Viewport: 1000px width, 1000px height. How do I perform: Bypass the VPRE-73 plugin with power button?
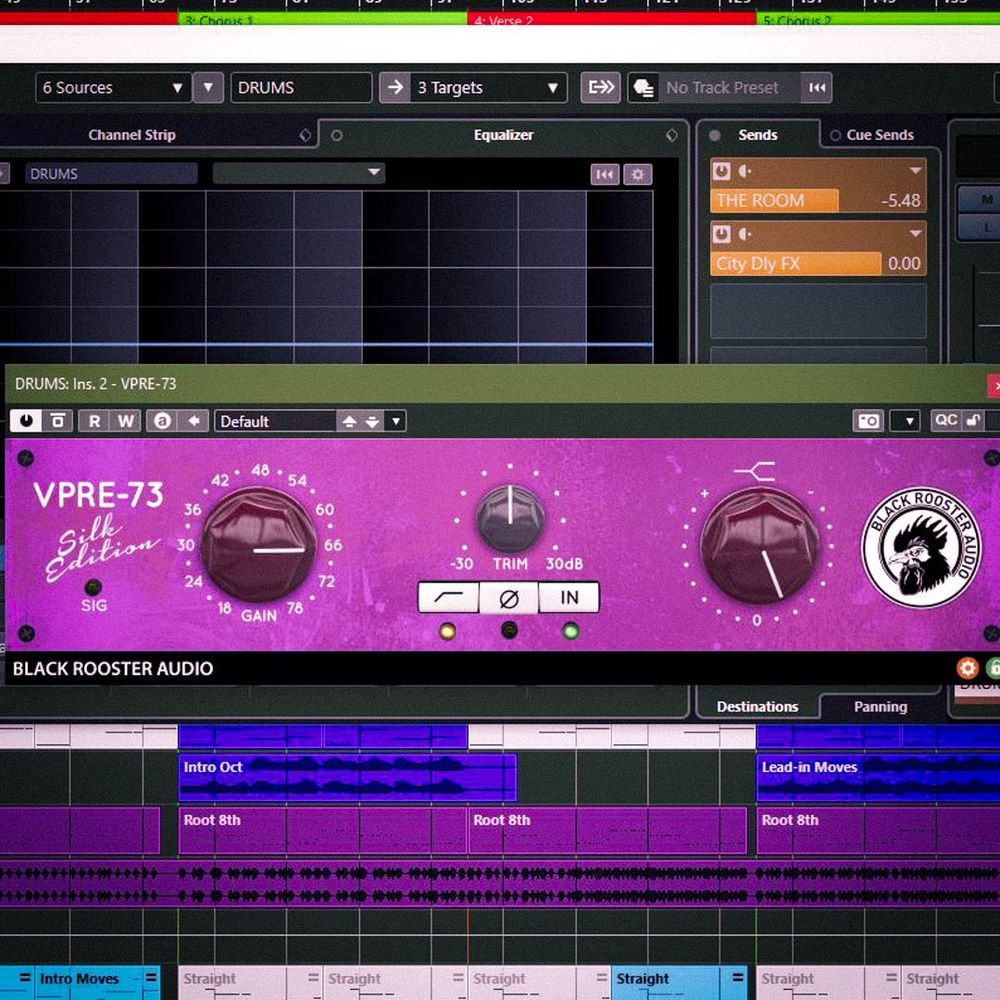coord(26,421)
